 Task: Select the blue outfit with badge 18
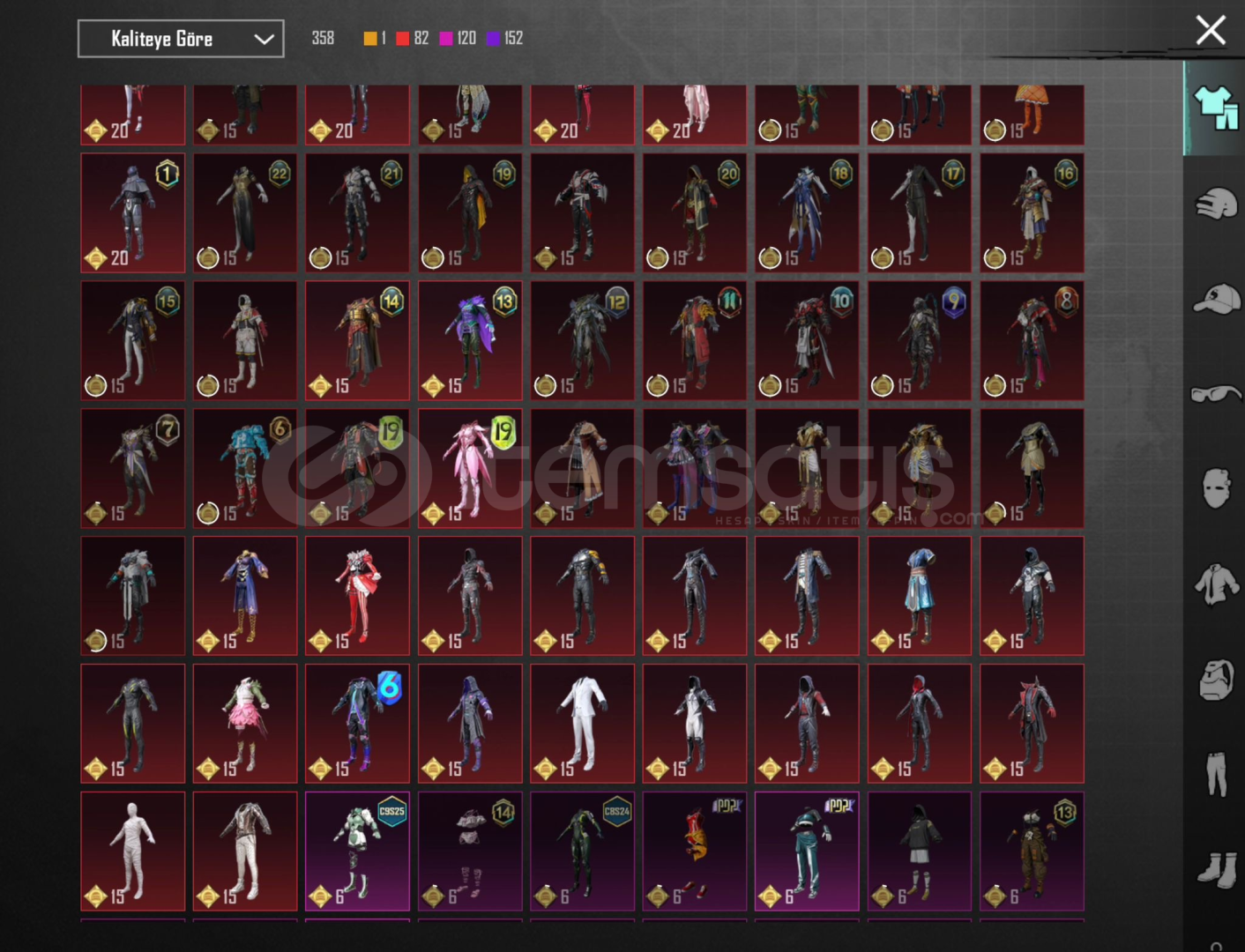pyautogui.click(x=807, y=212)
